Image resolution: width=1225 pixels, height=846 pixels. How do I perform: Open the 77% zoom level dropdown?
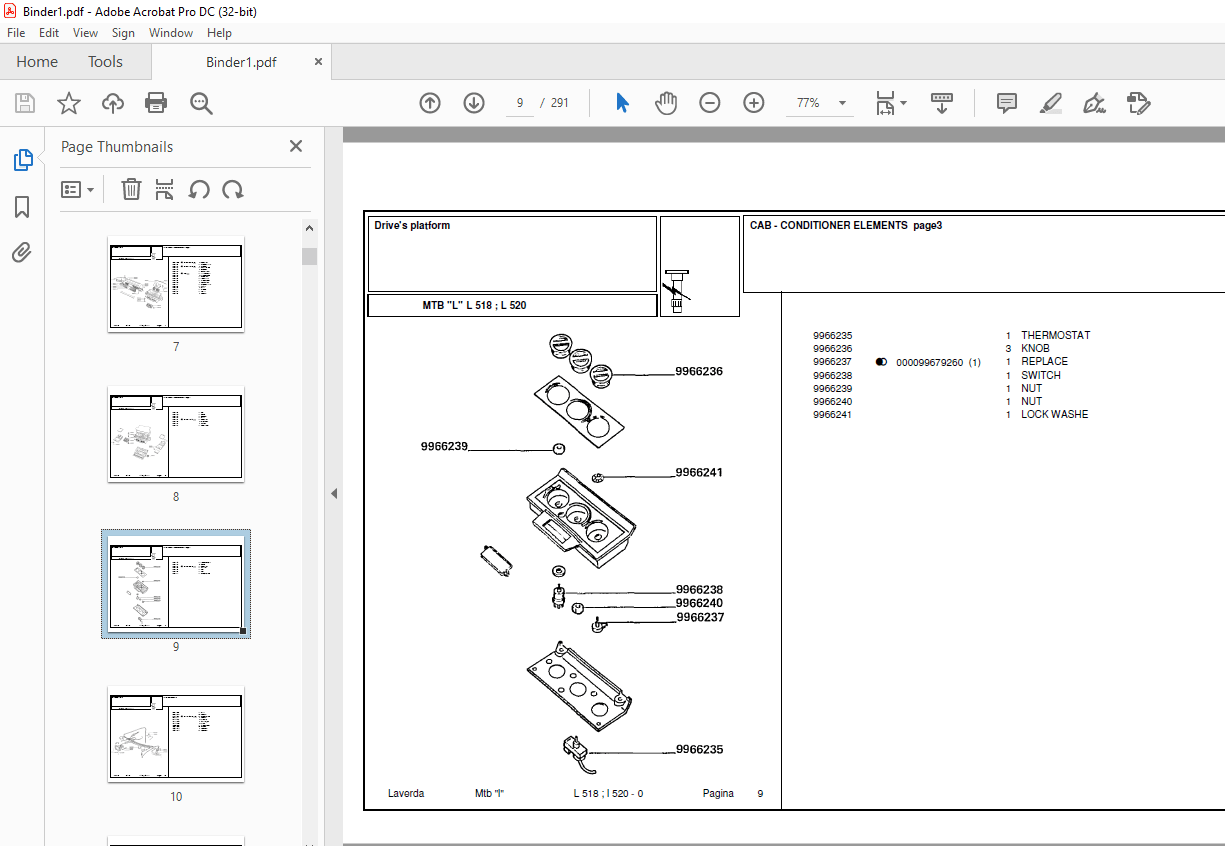tap(842, 103)
